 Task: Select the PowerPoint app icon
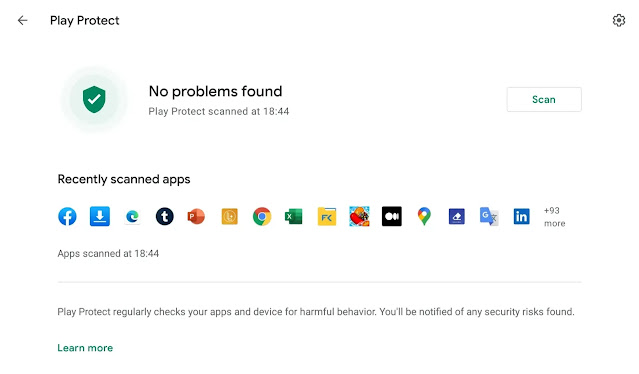click(196, 216)
